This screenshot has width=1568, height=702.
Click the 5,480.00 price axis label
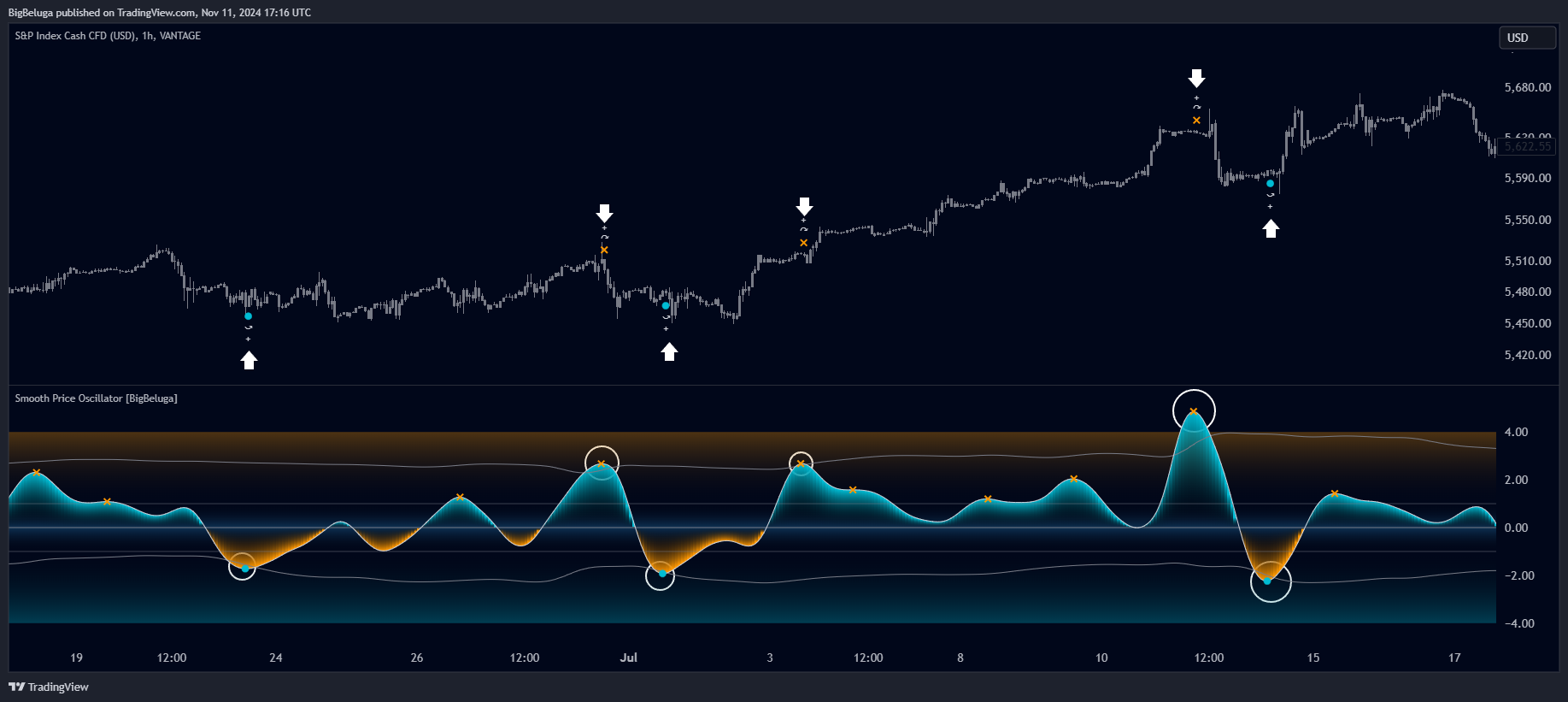point(1528,292)
